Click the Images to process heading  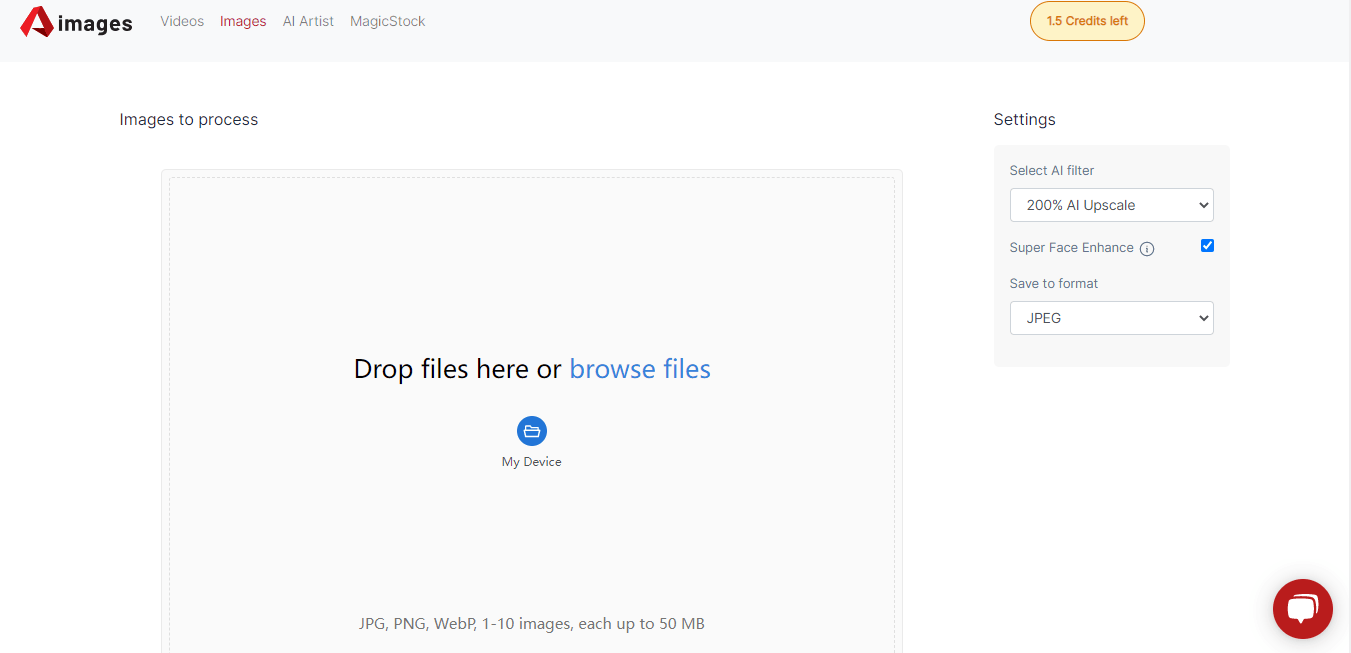click(x=189, y=120)
